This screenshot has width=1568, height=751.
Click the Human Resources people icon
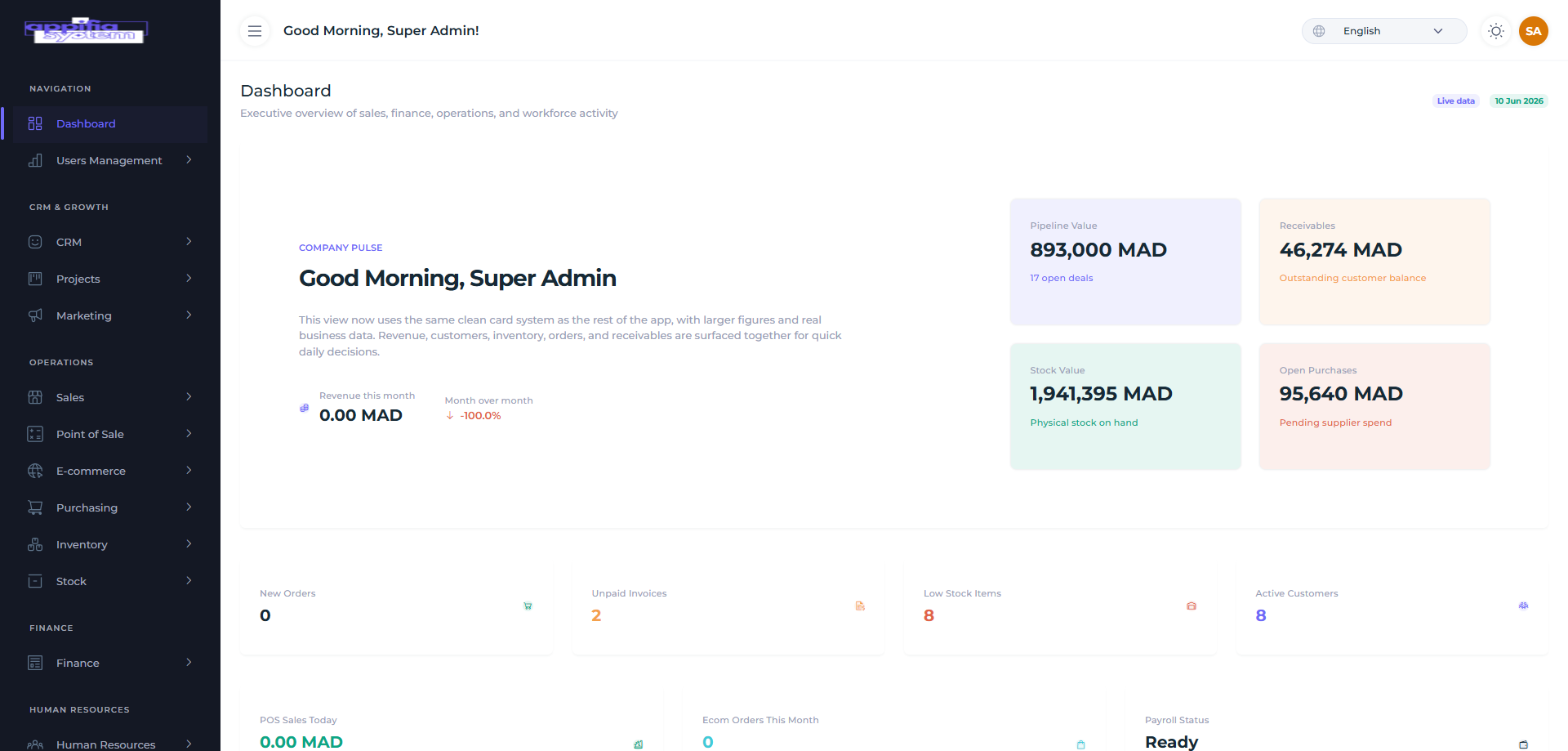click(35, 744)
